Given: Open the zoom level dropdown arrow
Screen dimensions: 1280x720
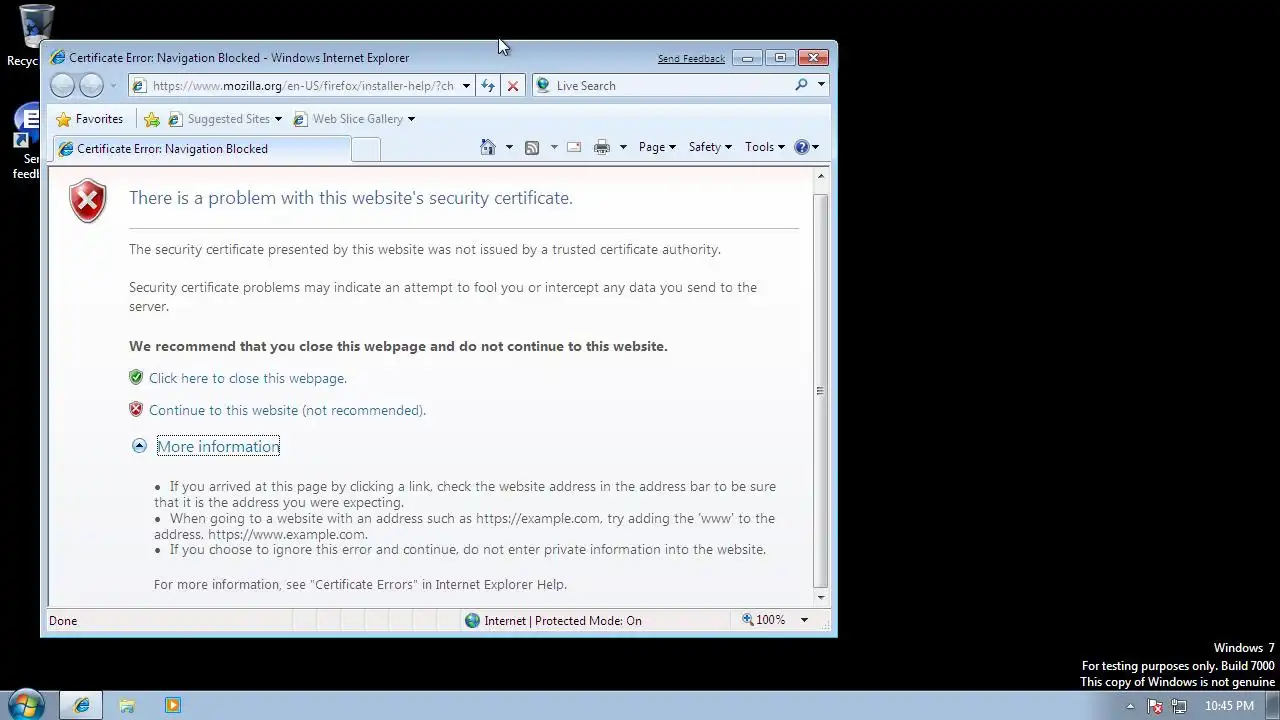Looking at the screenshot, I should [x=804, y=620].
